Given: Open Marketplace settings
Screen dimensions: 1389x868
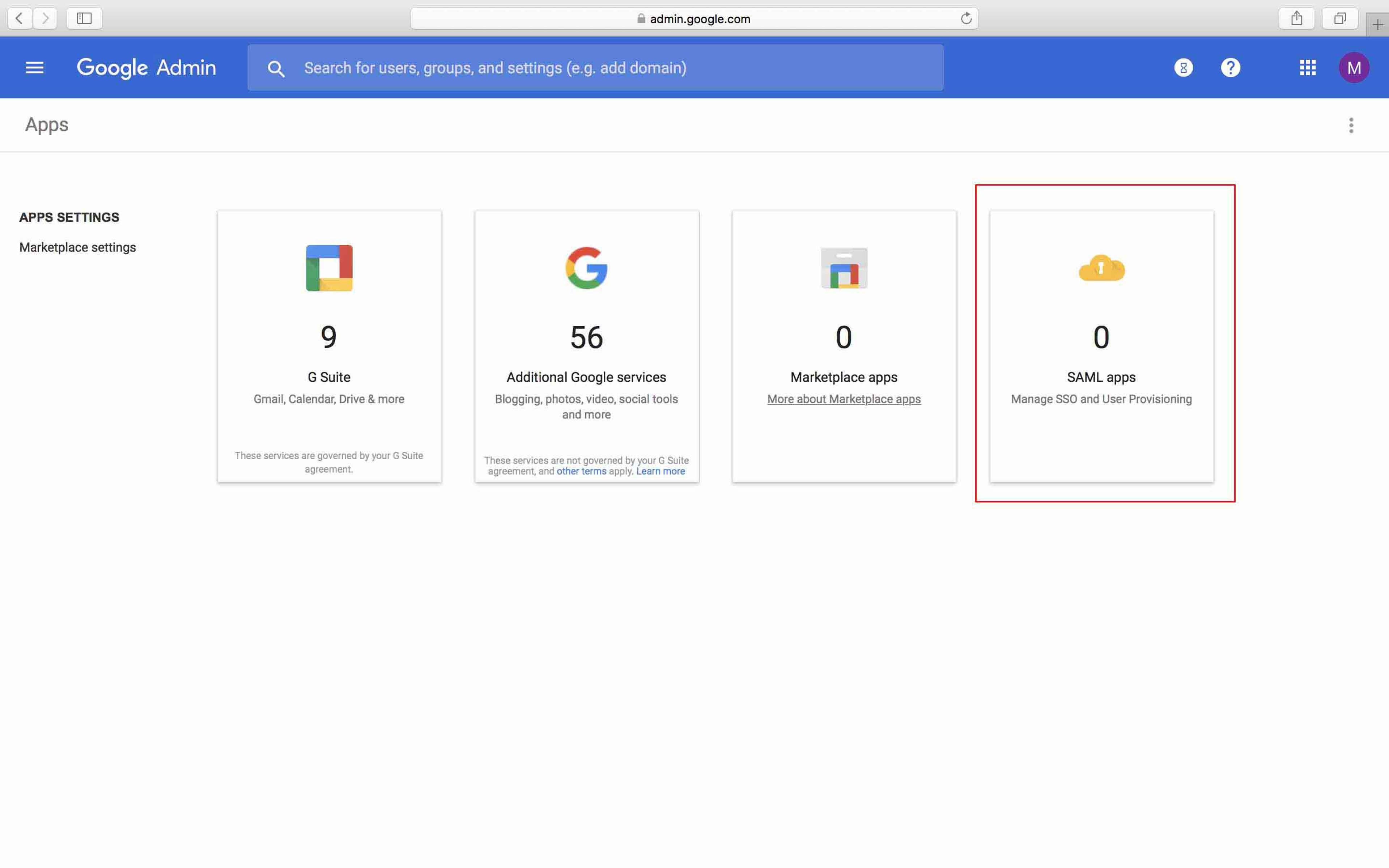Looking at the screenshot, I should point(77,247).
